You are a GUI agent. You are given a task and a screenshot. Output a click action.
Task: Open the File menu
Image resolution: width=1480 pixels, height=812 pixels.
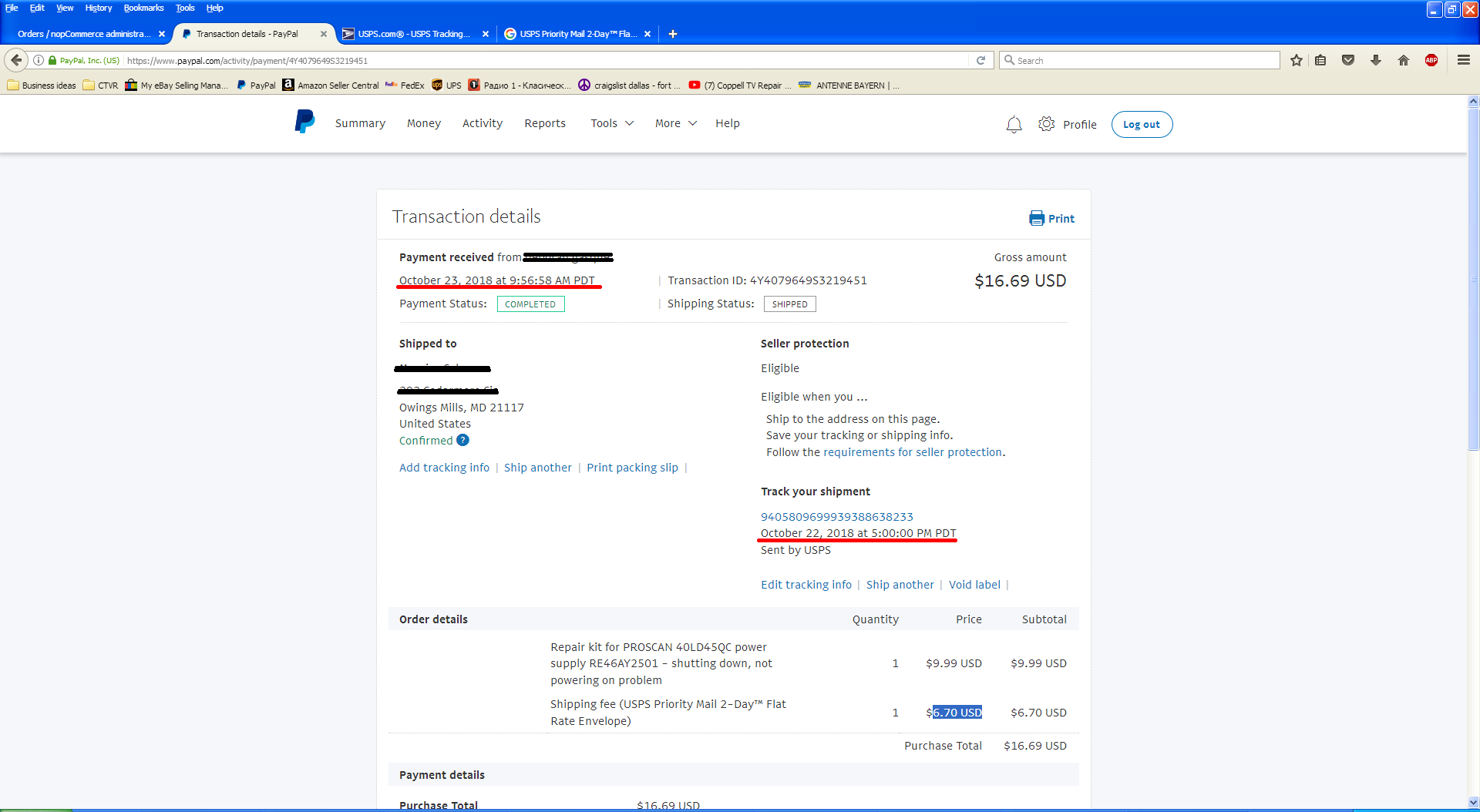pyautogui.click(x=12, y=8)
